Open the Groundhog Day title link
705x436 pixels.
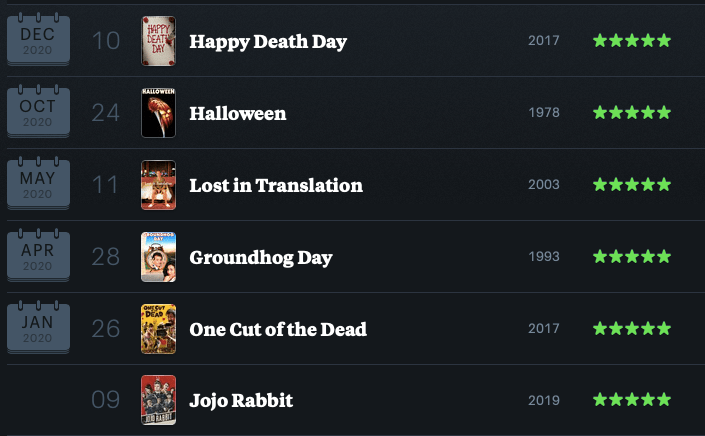[x=261, y=258]
